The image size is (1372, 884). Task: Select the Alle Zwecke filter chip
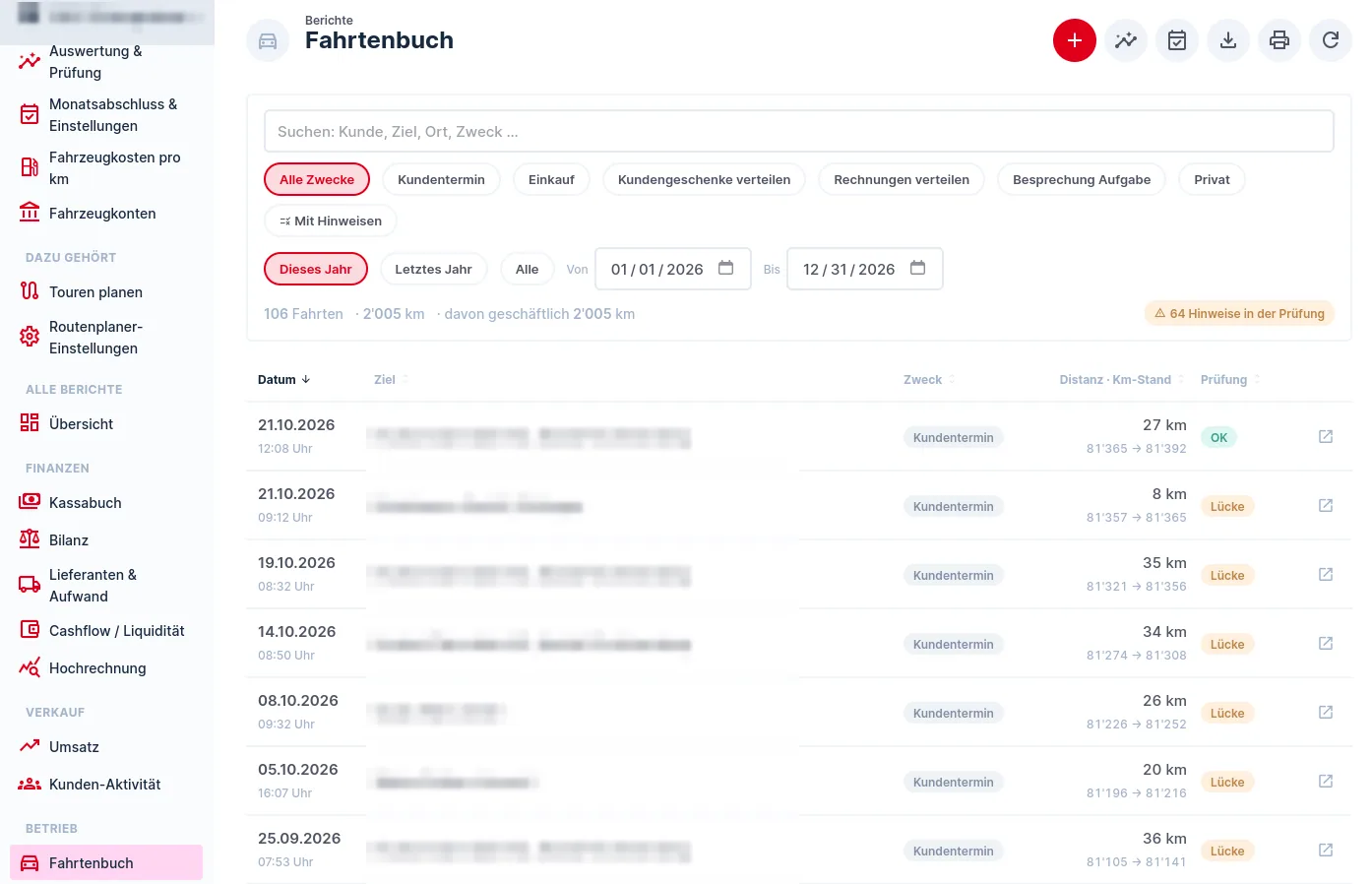pyautogui.click(x=317, y=179)
